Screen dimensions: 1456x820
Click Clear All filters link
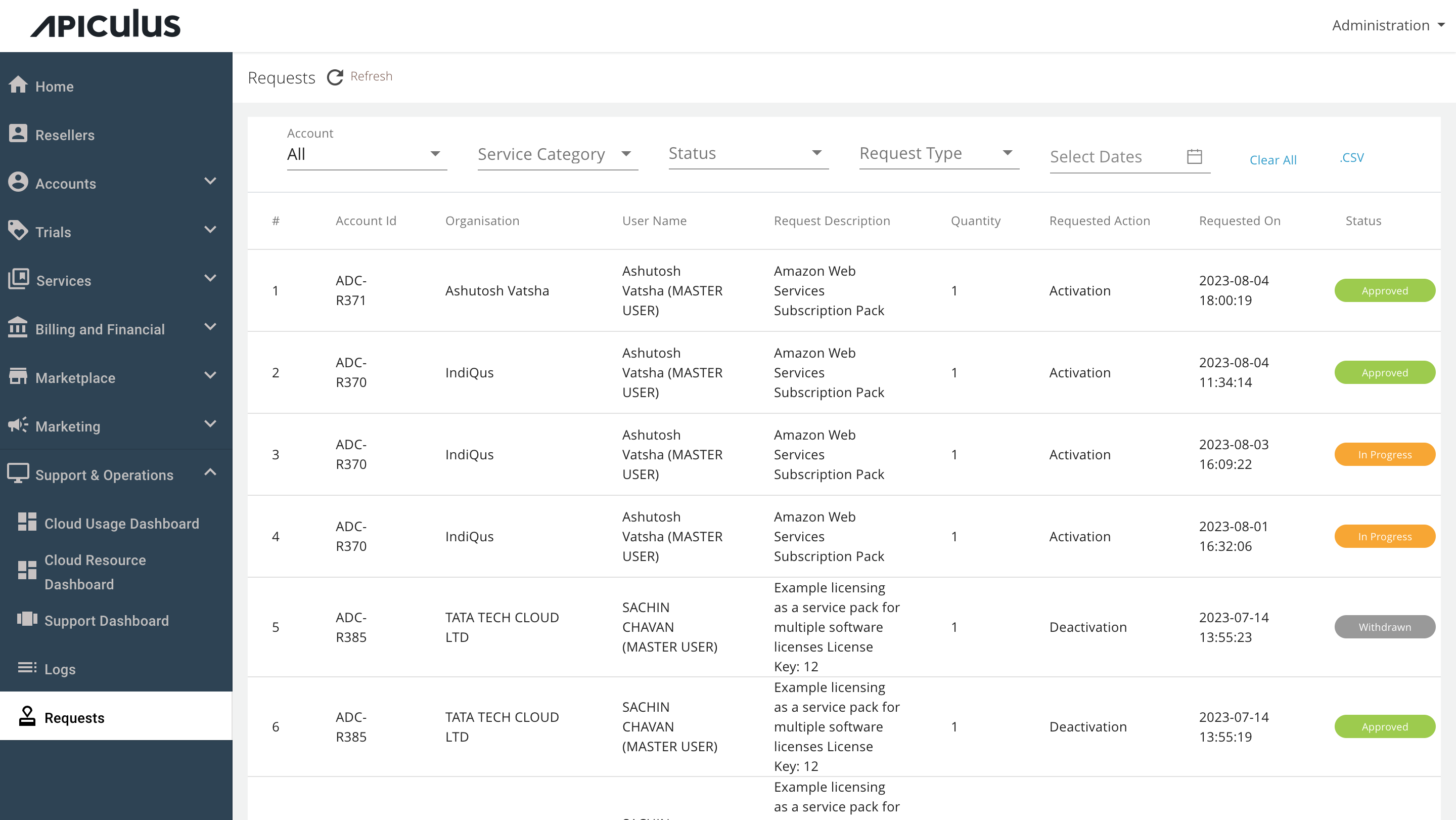pyautogui.click(x=1273, y=160)
